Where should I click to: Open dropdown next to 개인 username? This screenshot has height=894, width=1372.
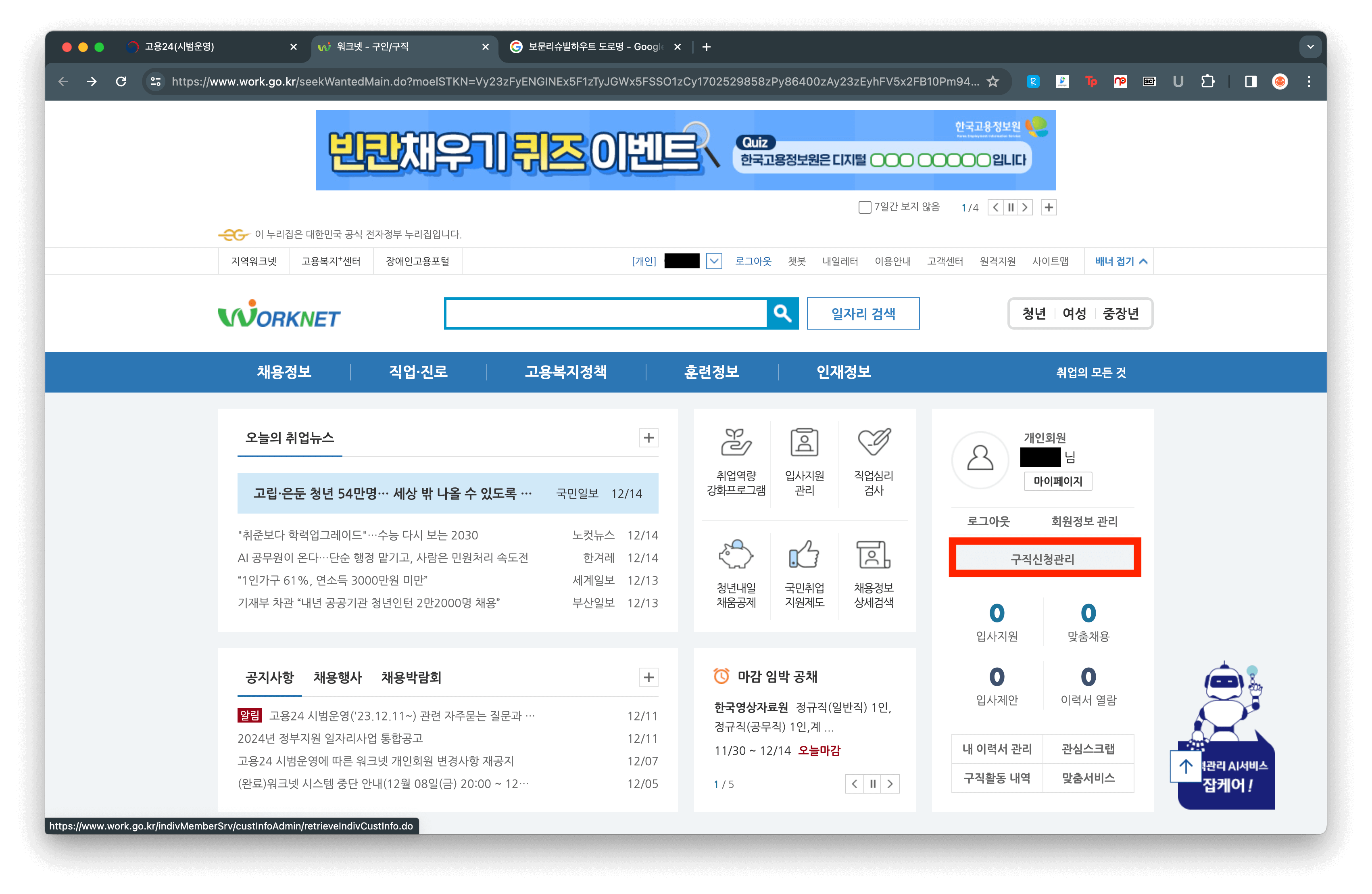(714, 261)
